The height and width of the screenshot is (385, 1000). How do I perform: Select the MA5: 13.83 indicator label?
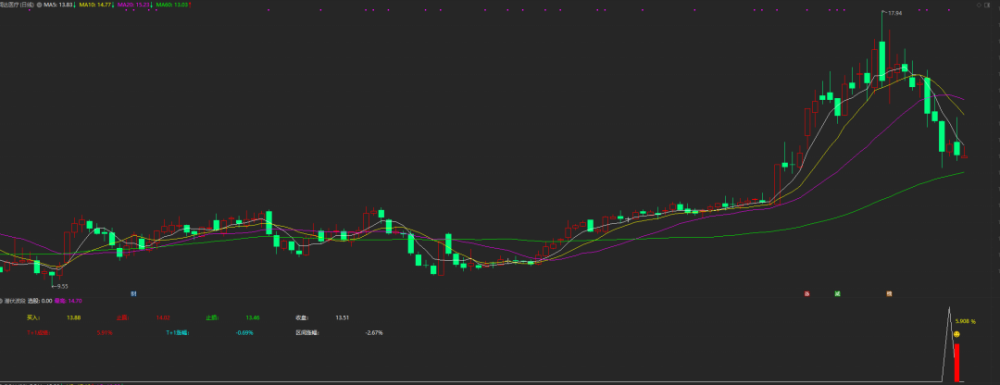point(58,4)
